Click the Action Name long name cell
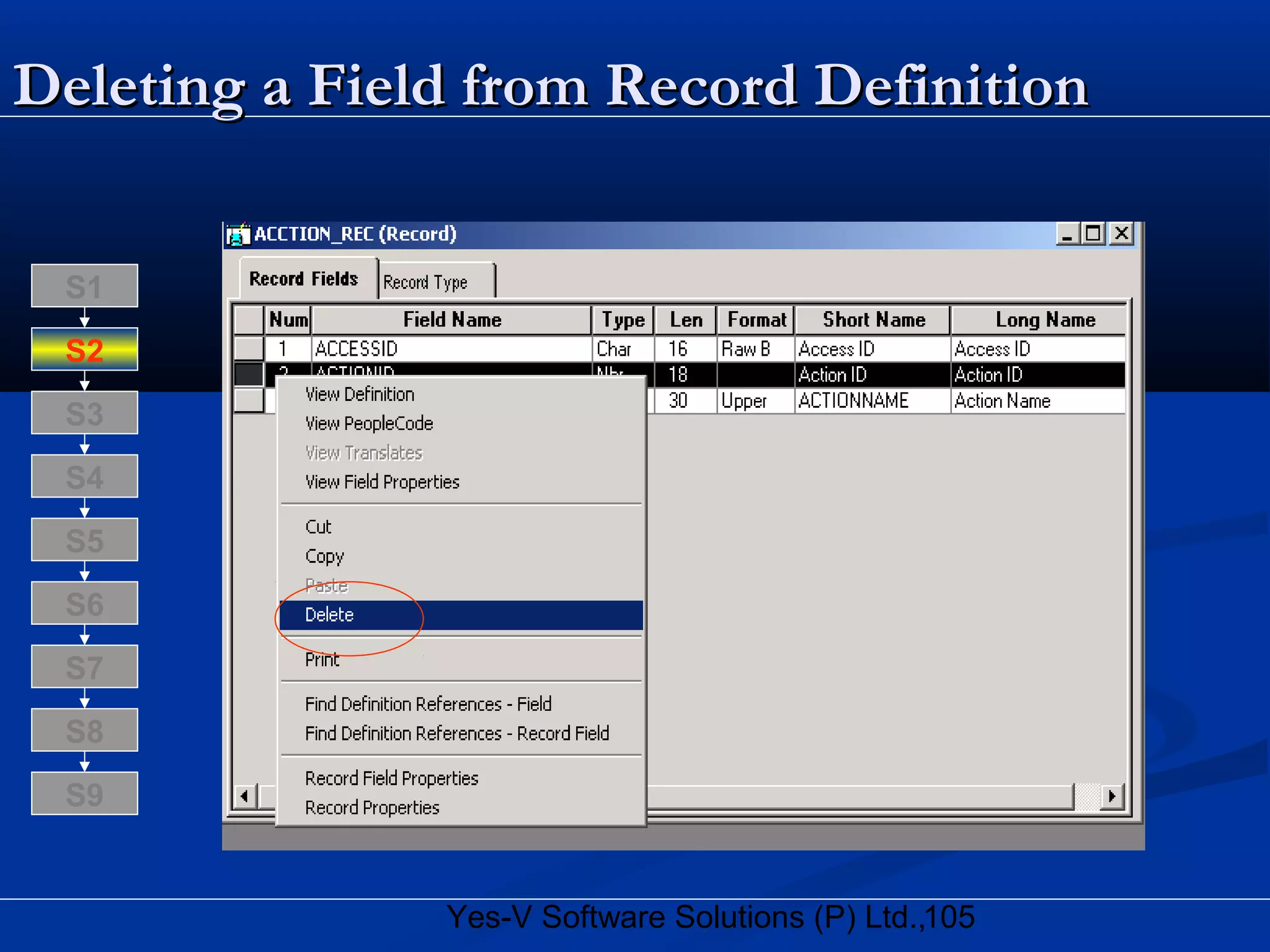Image resolution: width=1270 pixels, height=952 pixels. coord(1039,401)
